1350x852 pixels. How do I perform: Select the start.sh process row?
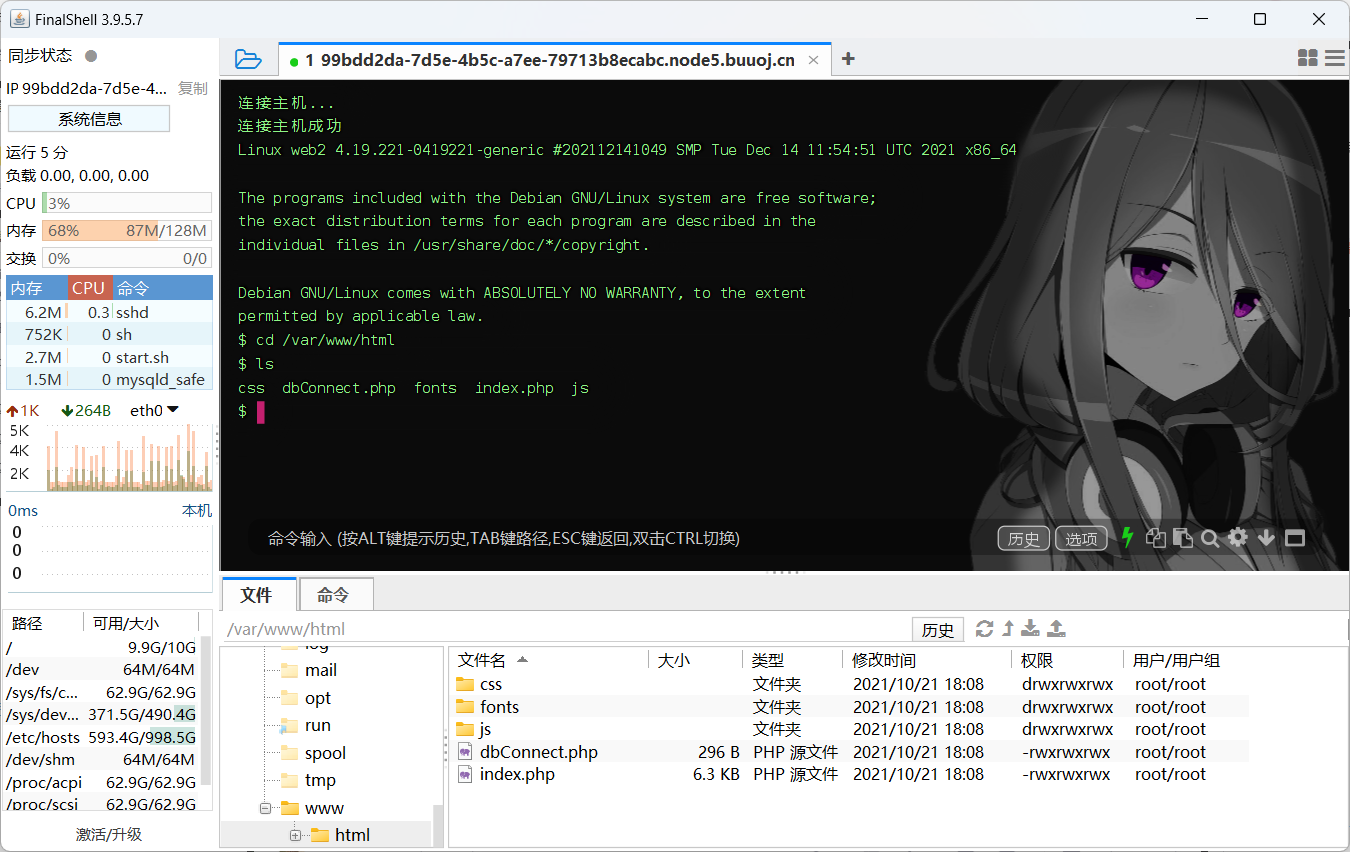pyautogui.click(x=109, y=357)
